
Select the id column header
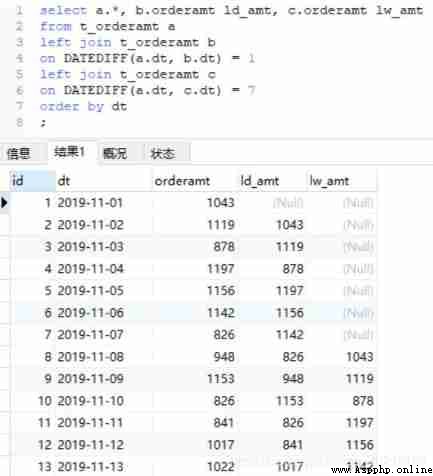click(33, 181)
